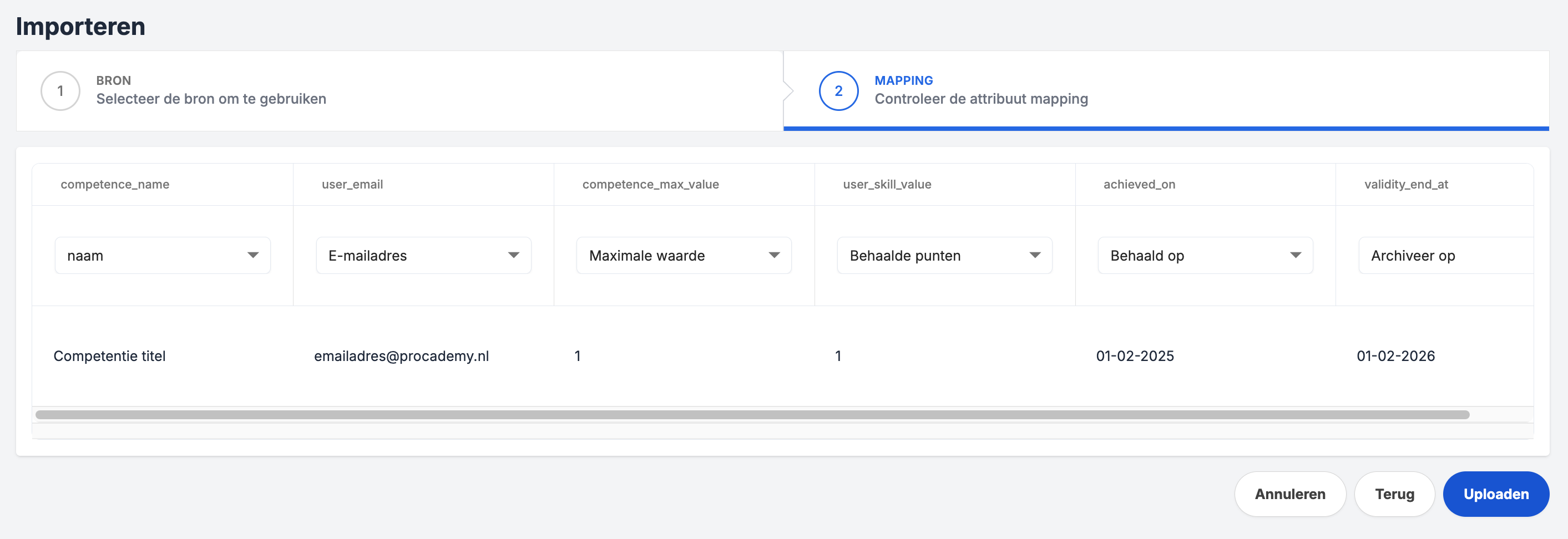This screenshot has width=1568, height=539.
Task: Click the competence_max_value column header
Action: [650, 184]
